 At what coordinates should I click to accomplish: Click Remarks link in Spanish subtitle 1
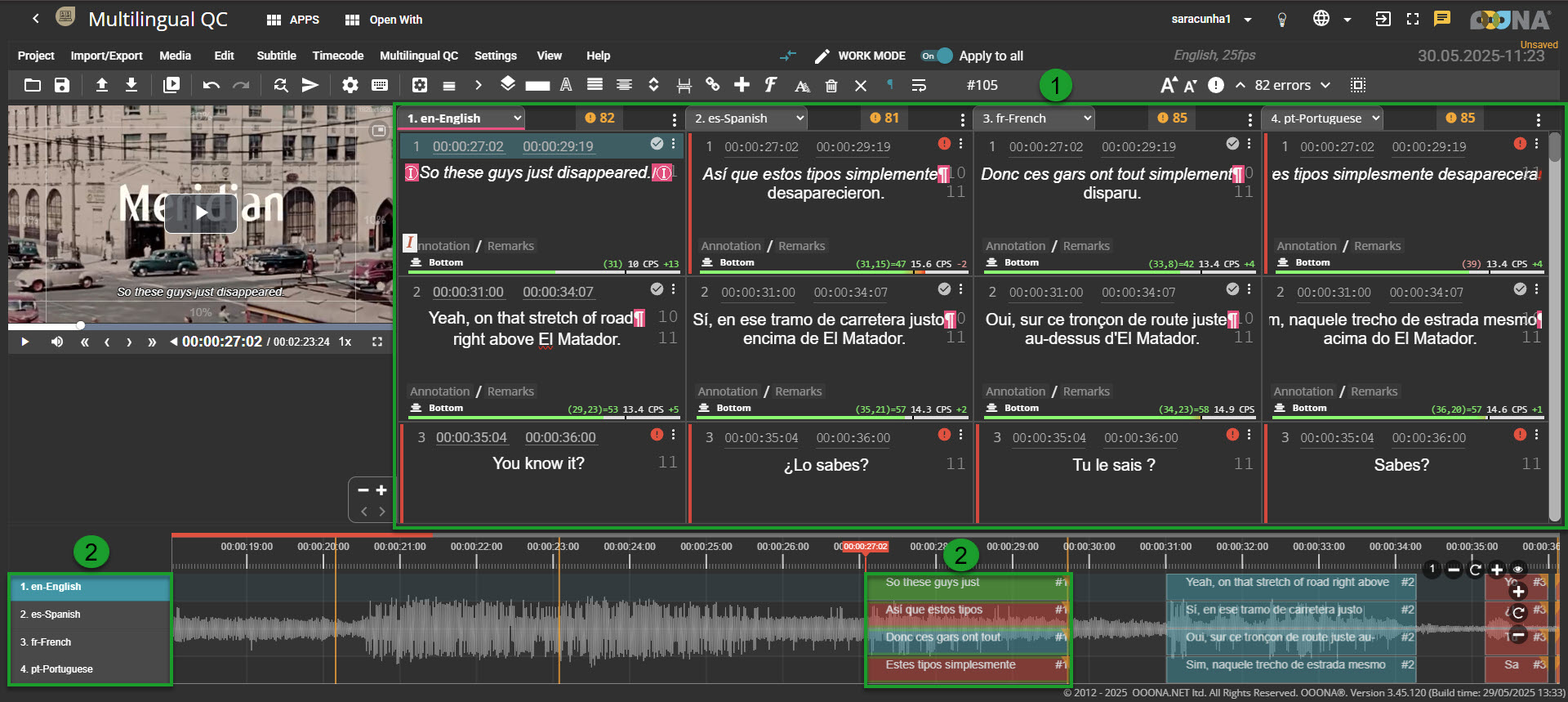tap(801, 246)
